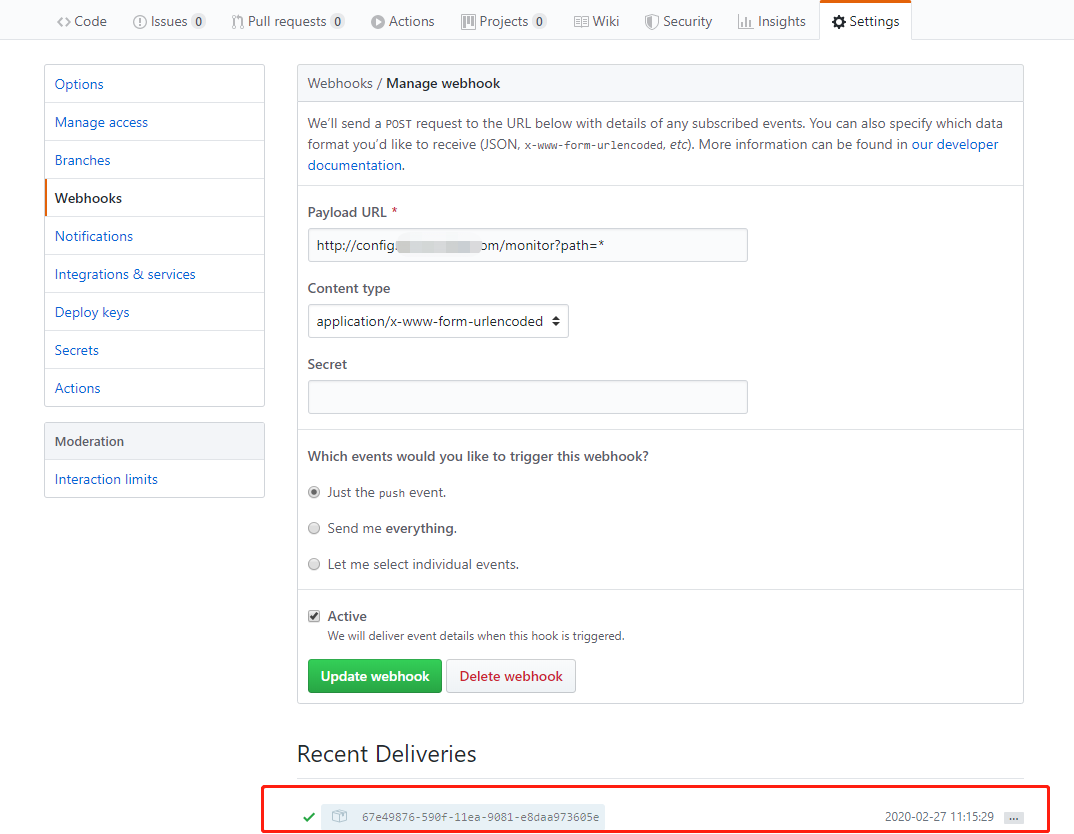The width and height of the screenshot is (1074, 834).
Task: Open the Content type dropdown
Action: 438,321
